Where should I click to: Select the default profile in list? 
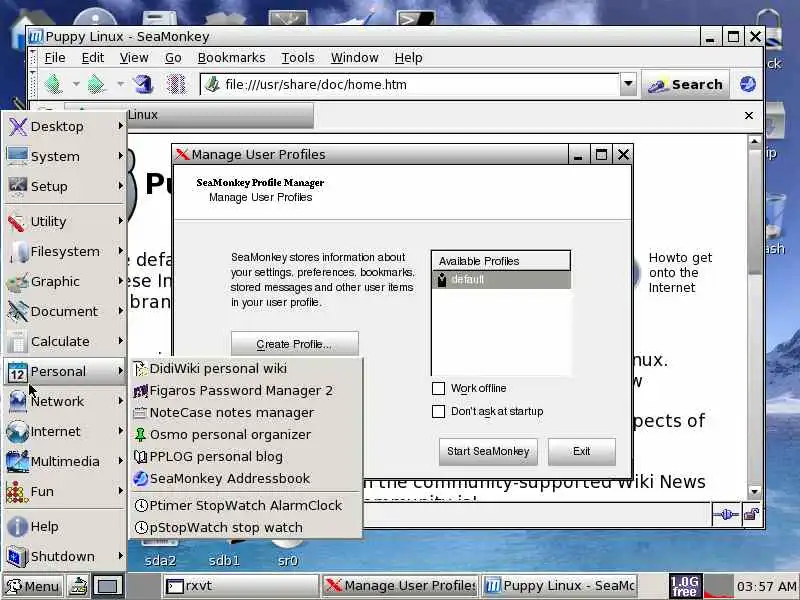[501, 279]
